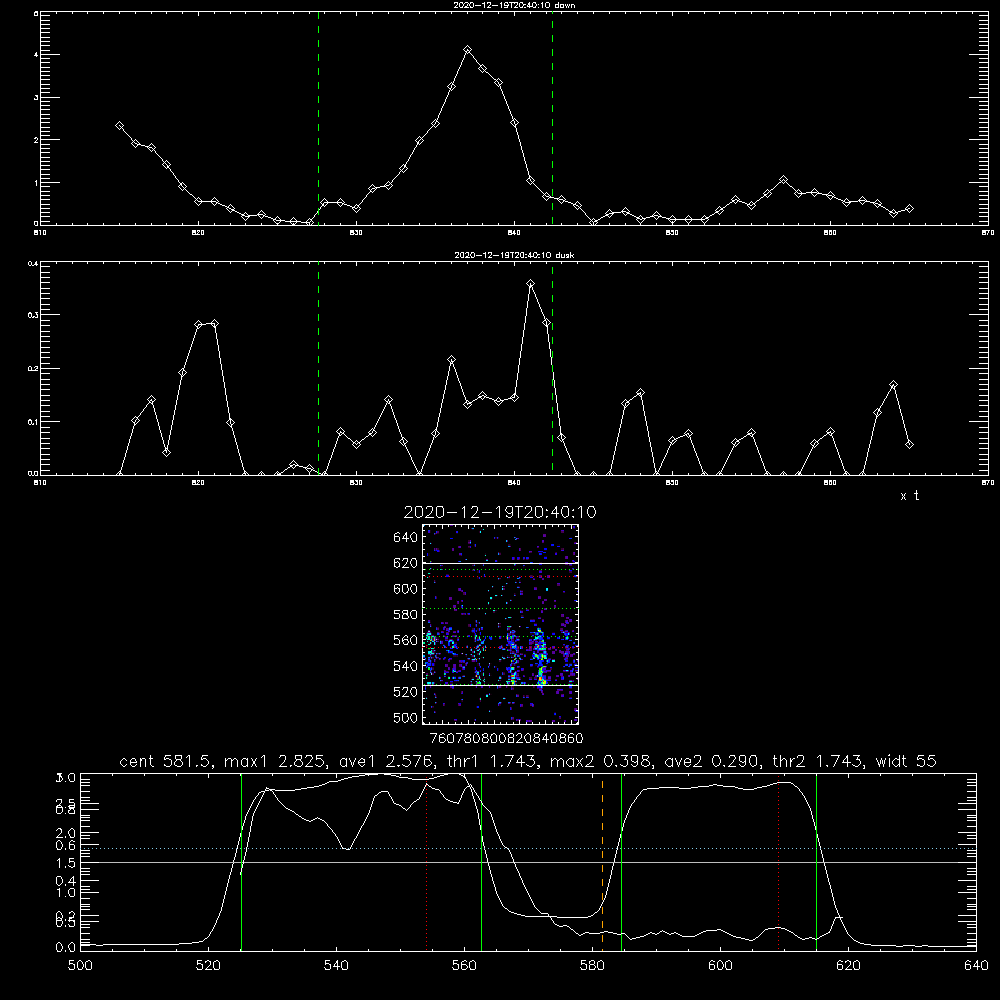
Task: Click left green dashed line in dawn plot
Action: 318,118
